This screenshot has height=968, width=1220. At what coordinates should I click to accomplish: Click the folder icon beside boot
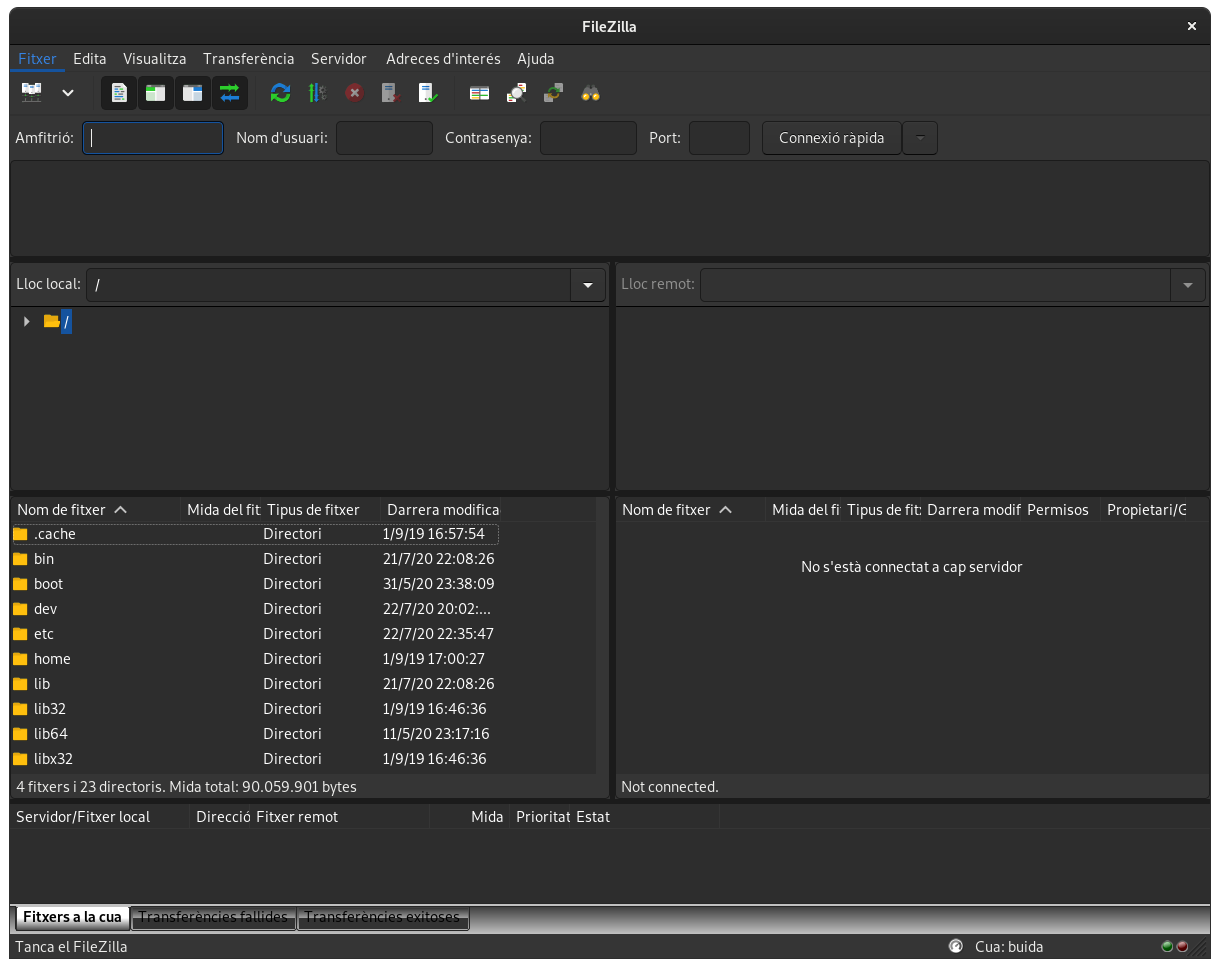coord(20,584)
